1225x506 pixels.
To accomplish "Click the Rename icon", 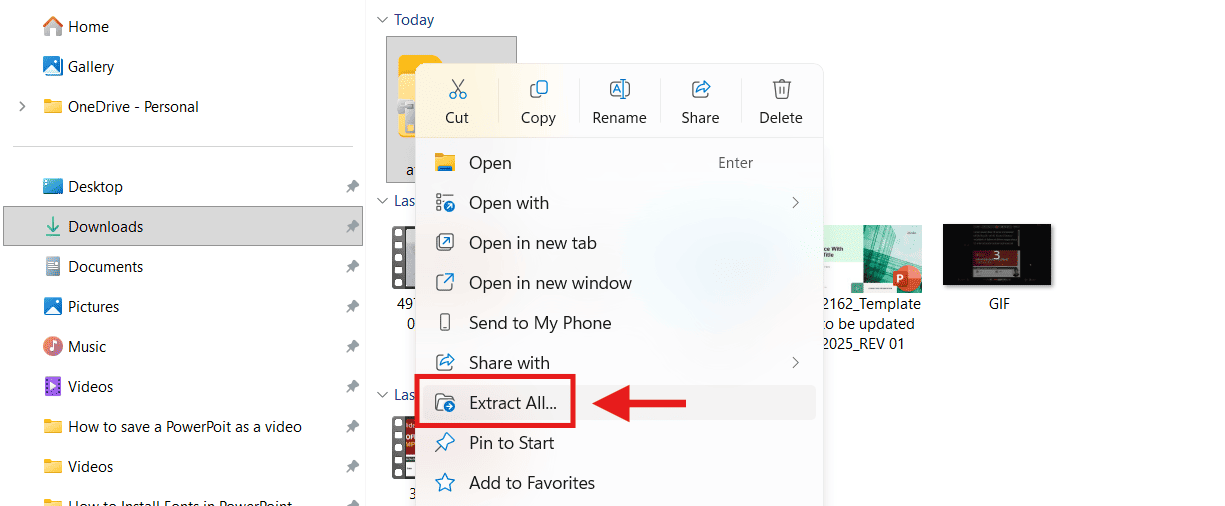I will pos(619,90).
